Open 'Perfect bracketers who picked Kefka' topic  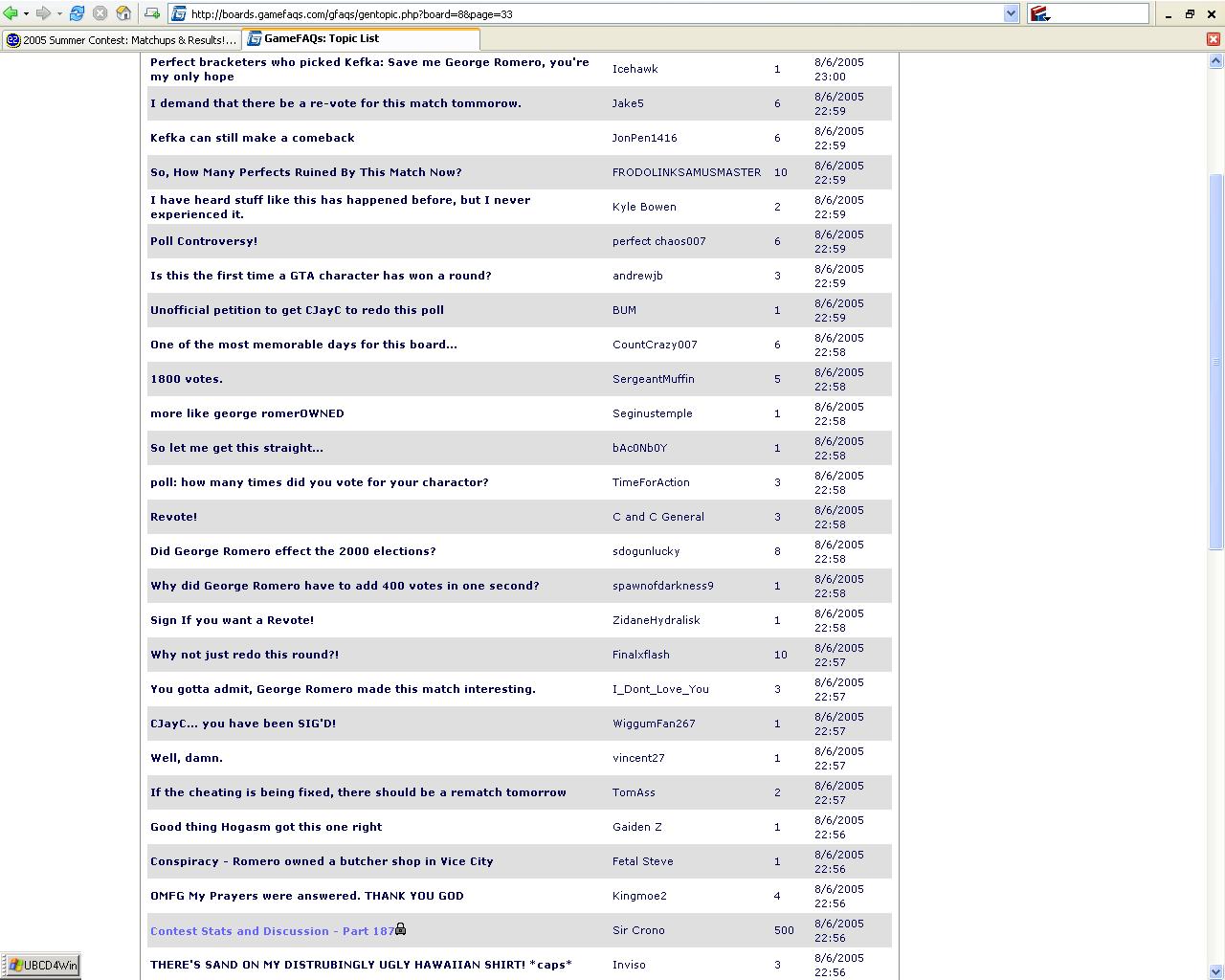[x=369, y=69]
